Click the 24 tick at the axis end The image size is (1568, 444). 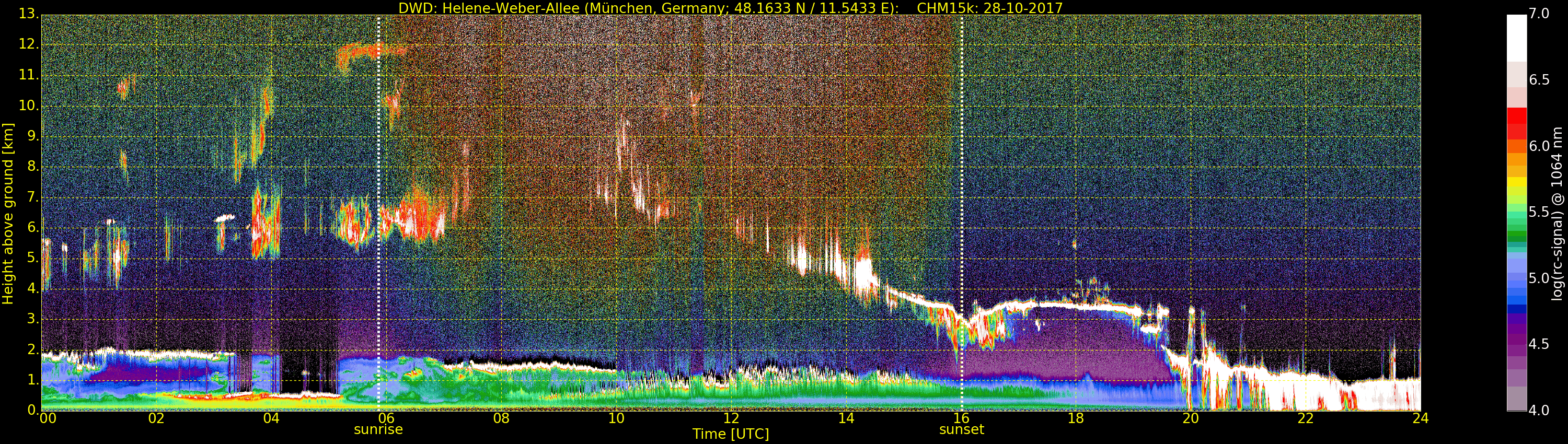1420,418
